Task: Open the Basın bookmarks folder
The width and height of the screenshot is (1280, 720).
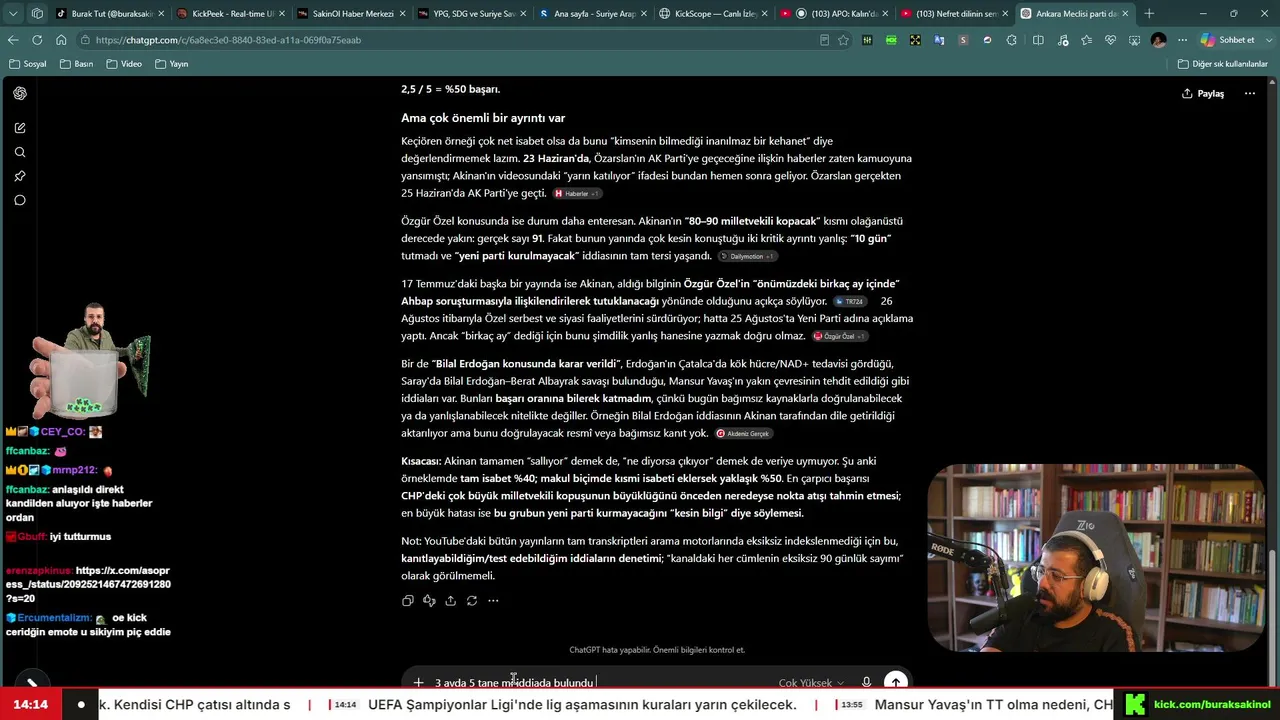Action: (77, 64)
